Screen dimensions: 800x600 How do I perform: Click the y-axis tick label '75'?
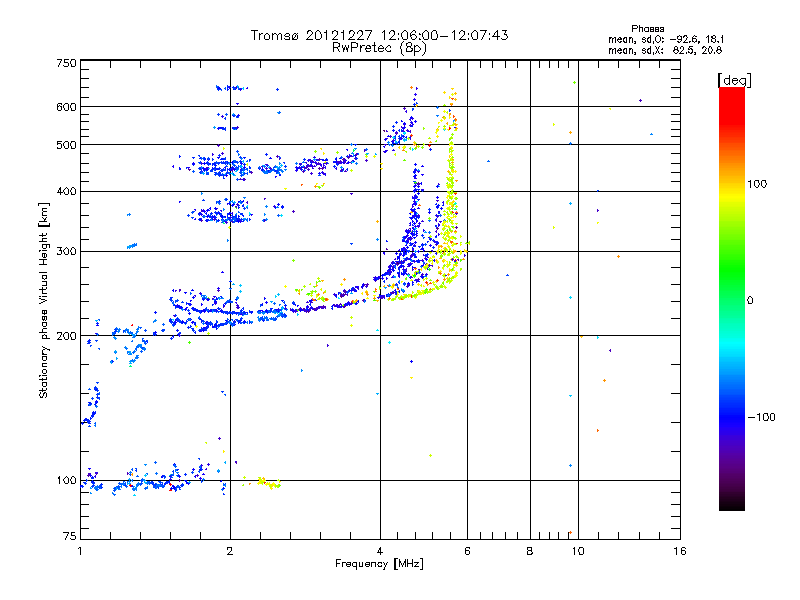70,536
